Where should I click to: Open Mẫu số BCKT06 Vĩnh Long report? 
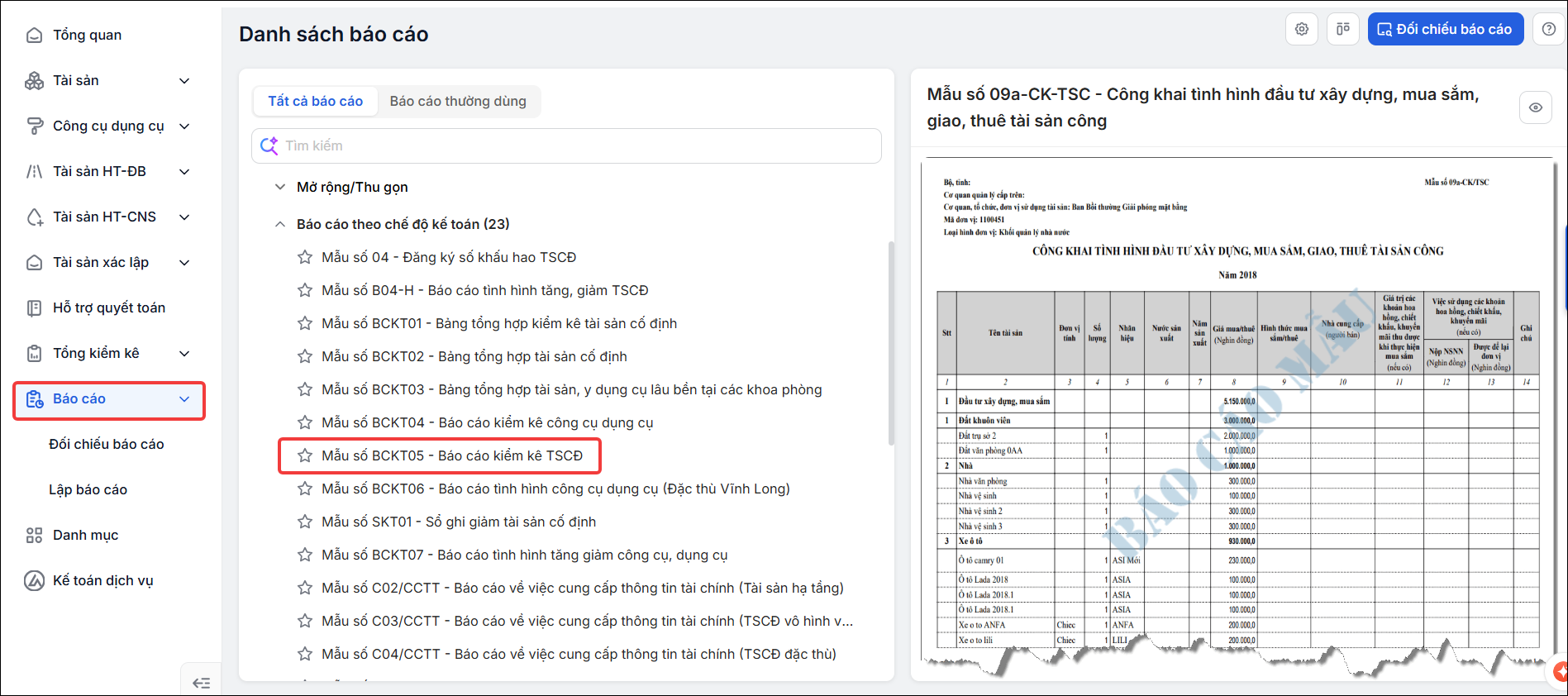click(555, 489)
